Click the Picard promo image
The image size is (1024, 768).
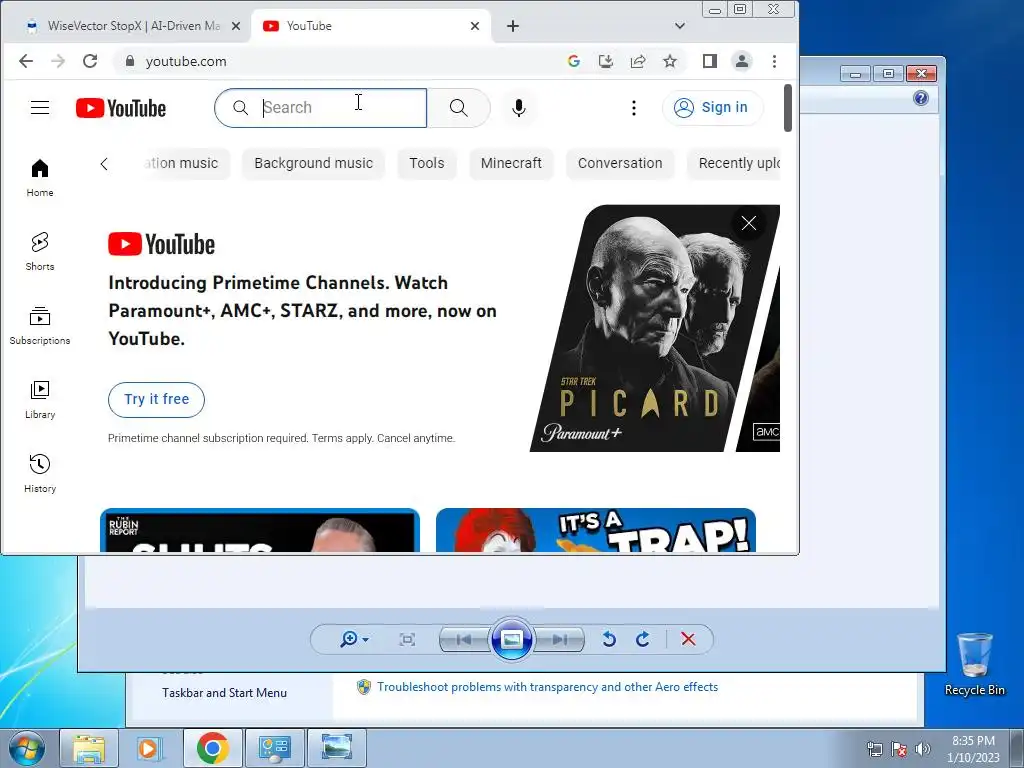coord(654,328)
